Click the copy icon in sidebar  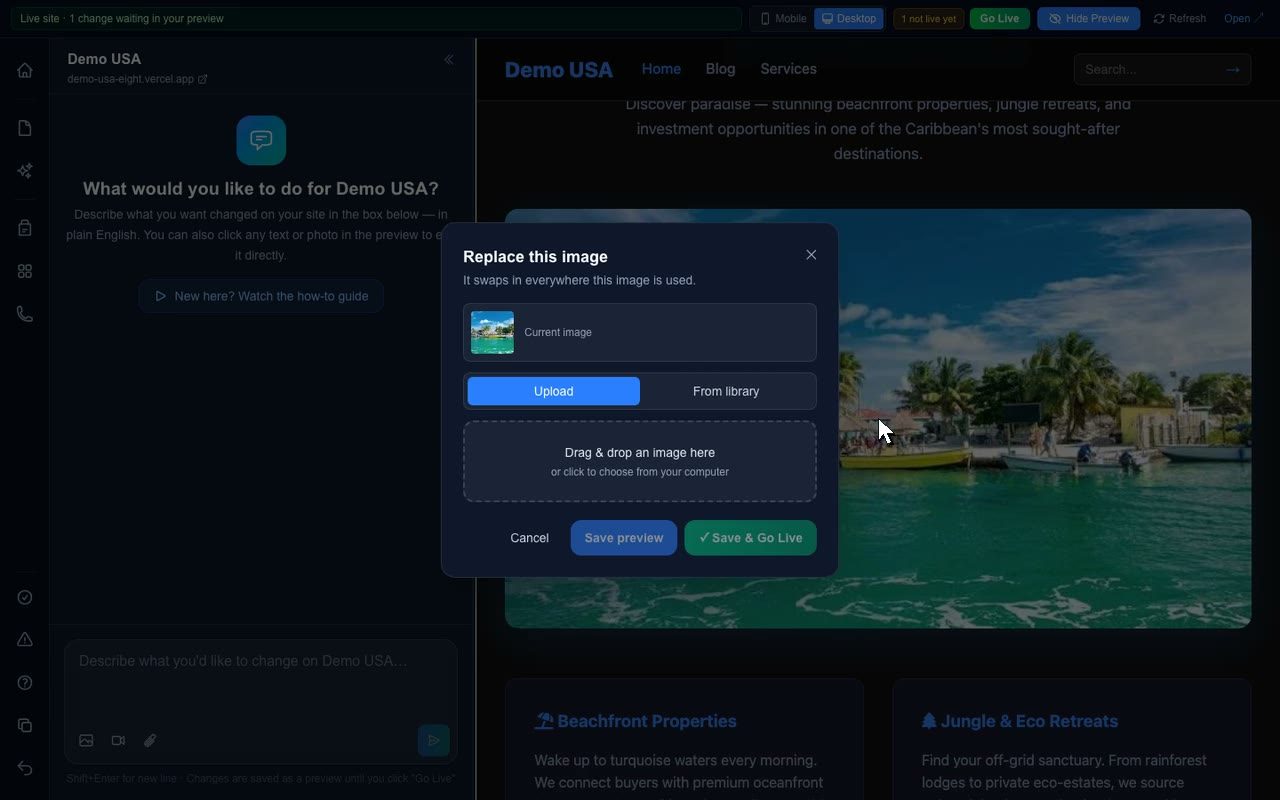(25, 725)
